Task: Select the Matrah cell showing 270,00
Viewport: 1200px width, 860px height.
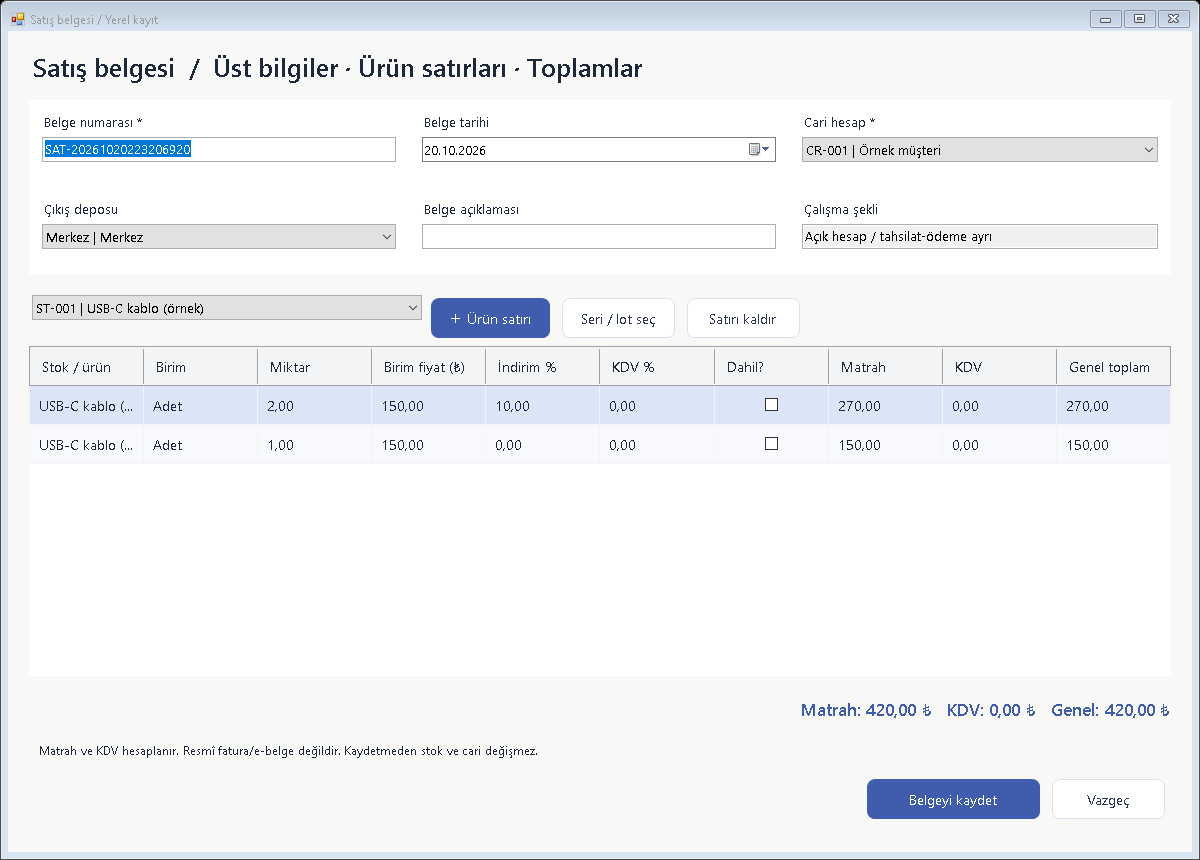Action: [x=885, y=406]
